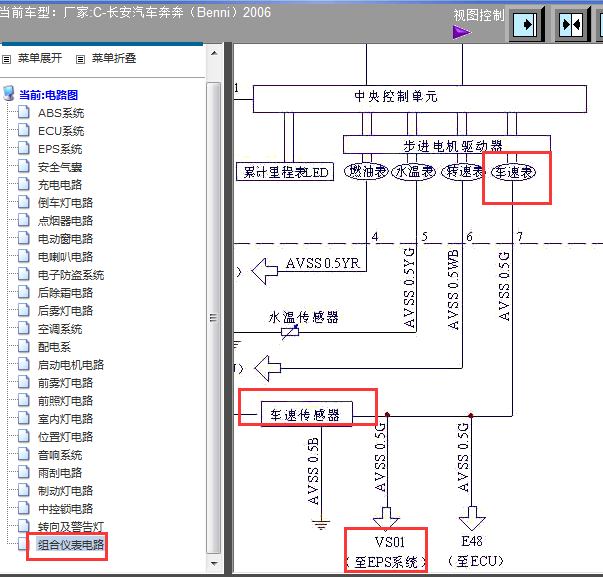Click the 步进电机驱动器 block
Image resolution: width=603 pixels, height=577 pixels.
click(447, 145)
